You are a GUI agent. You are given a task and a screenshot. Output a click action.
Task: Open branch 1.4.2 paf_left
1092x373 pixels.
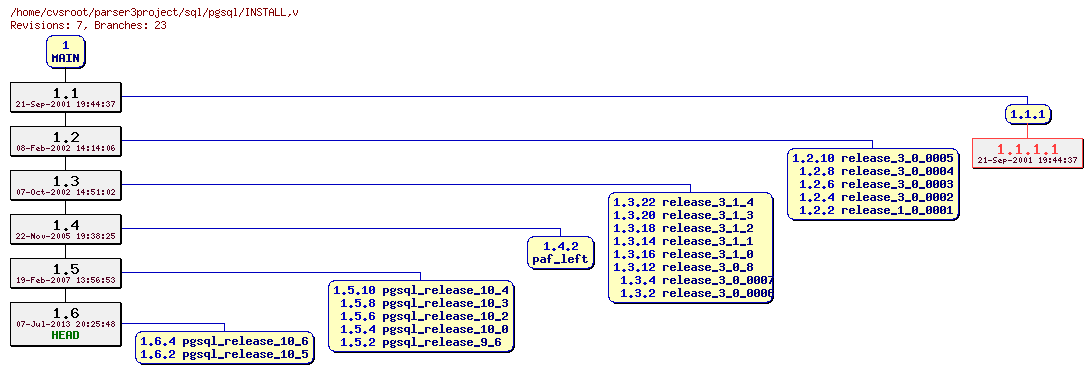tap(561, 253)
